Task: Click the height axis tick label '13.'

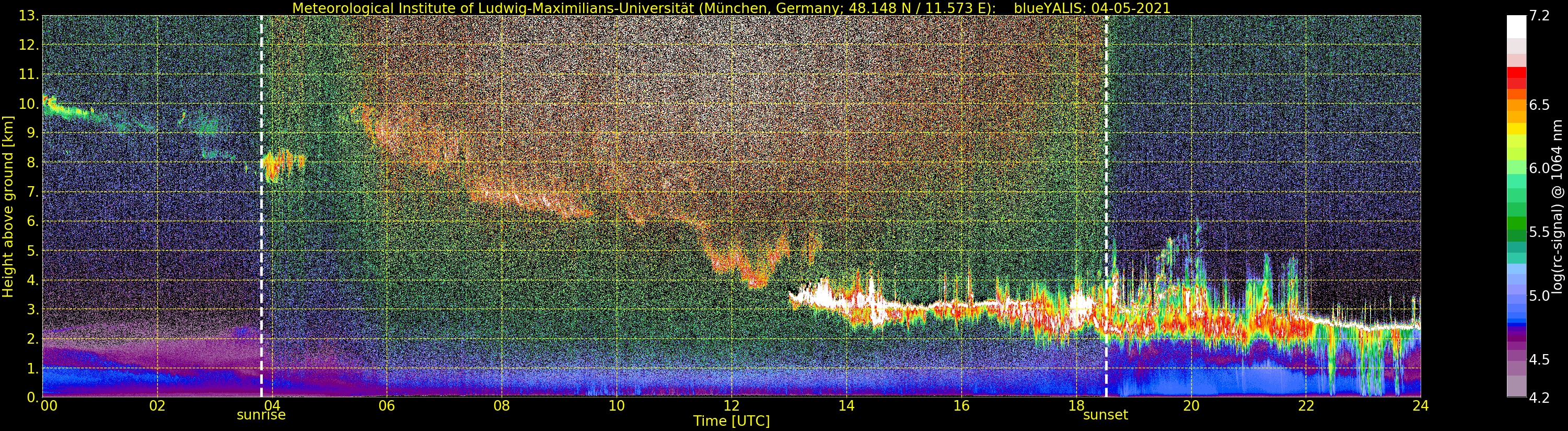Action: tap(29, 16)
